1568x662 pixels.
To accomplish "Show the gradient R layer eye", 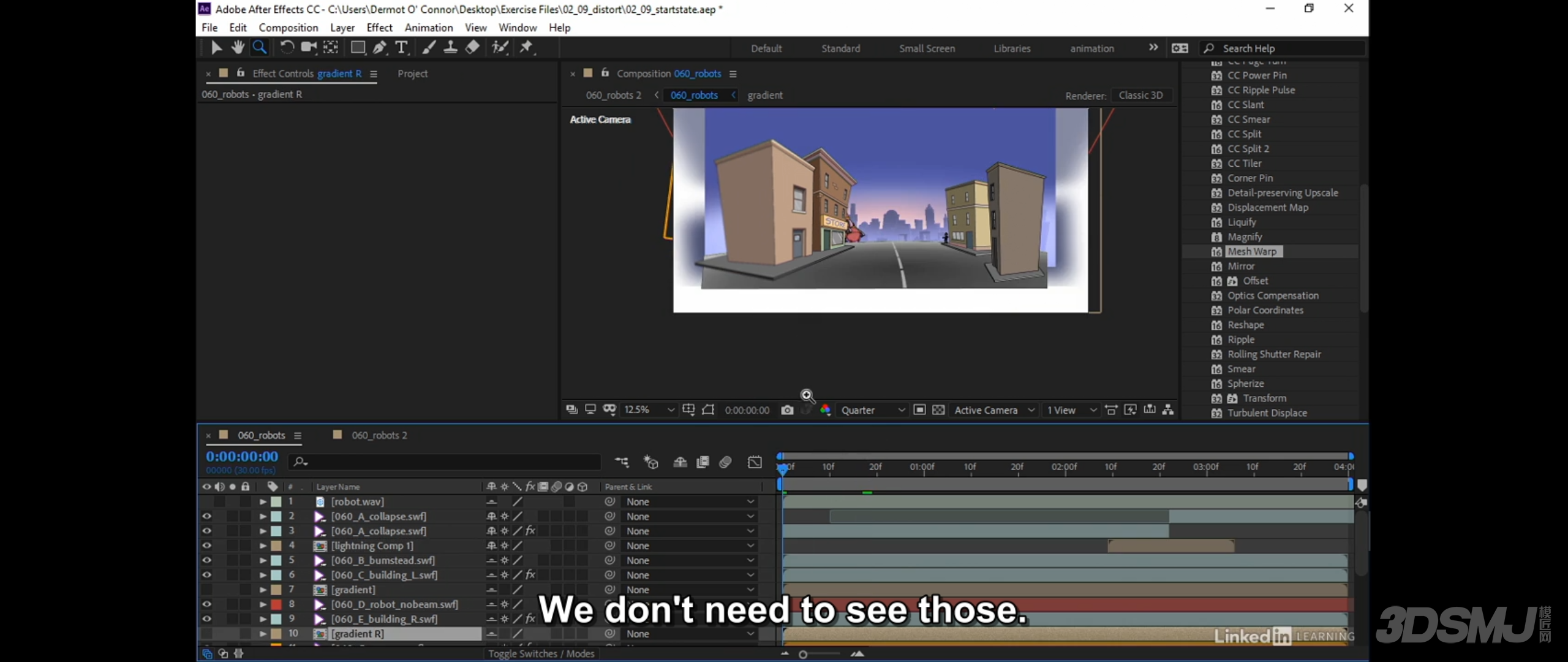I will (x=206, y=634).
